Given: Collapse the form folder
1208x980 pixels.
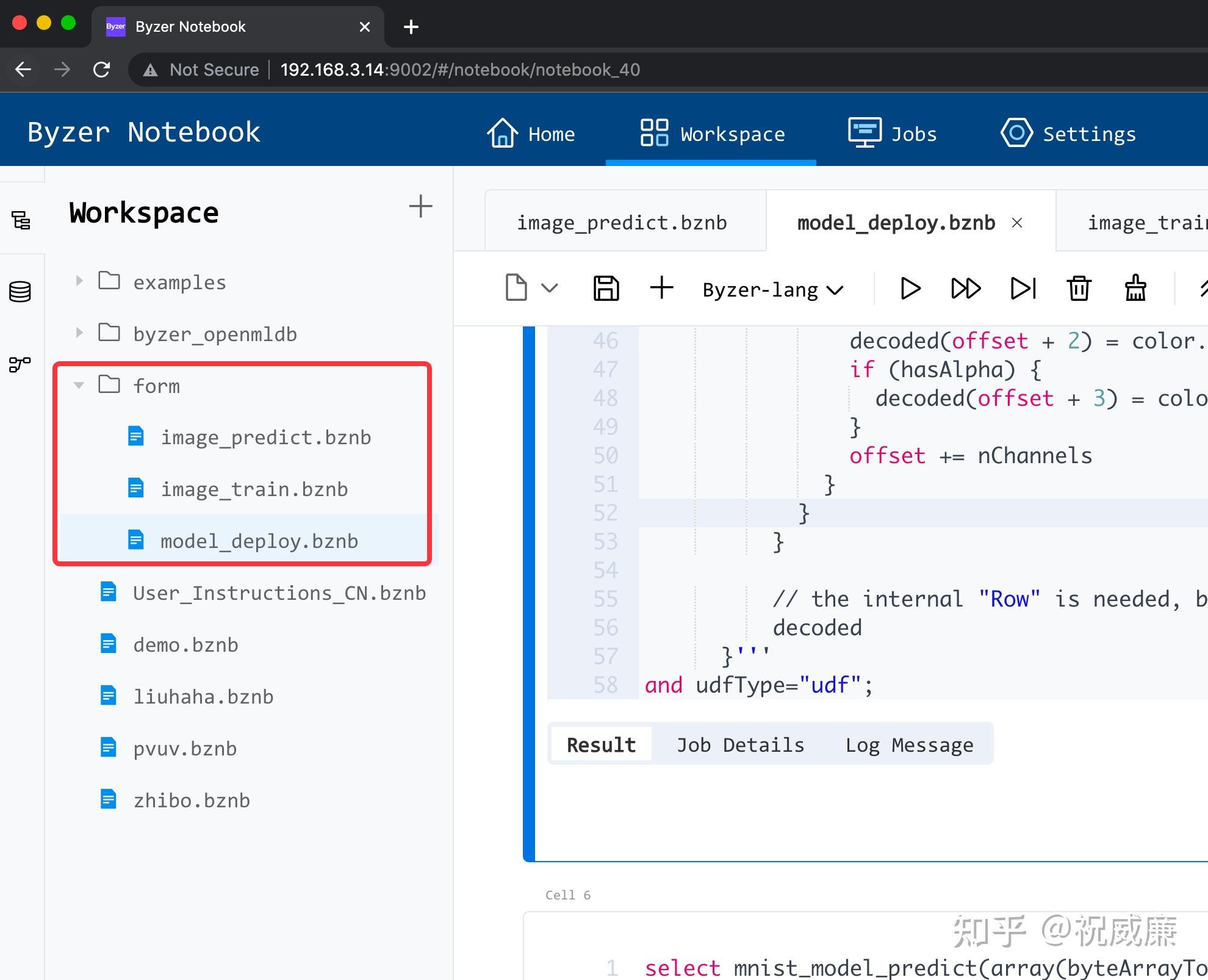Looking at the screenshot, I should pos(79,385).
